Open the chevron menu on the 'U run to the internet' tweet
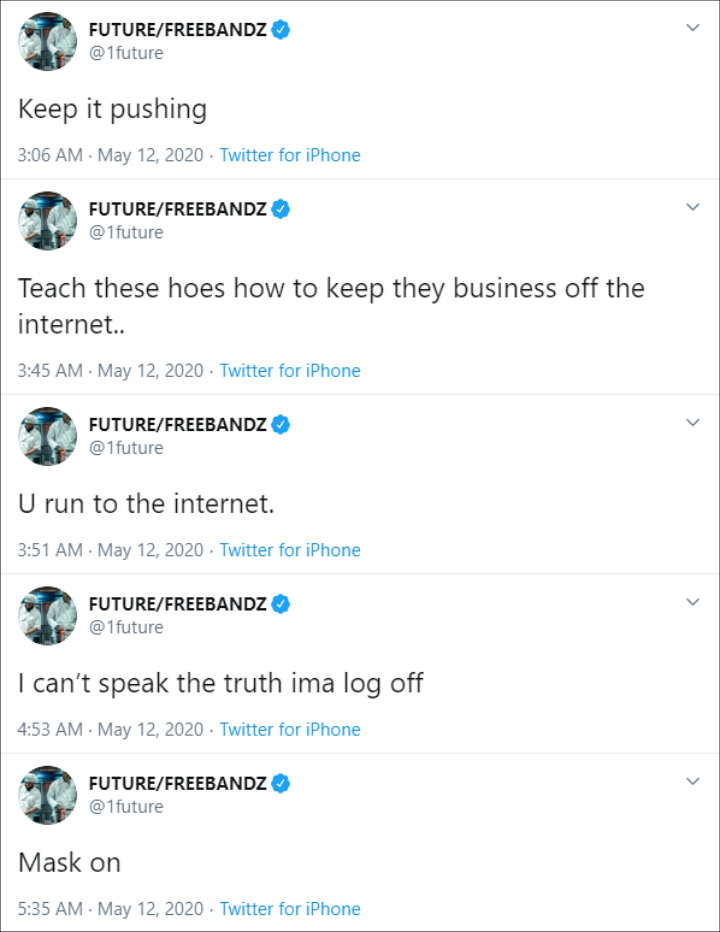Image resolution: width=720 pixels, height=932 pixels. point(692,423)
